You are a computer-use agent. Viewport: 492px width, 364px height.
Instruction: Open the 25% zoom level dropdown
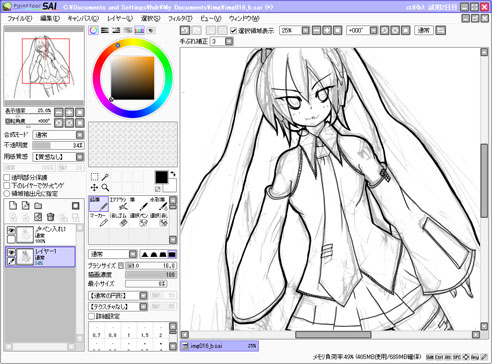(x=305, y=31)
